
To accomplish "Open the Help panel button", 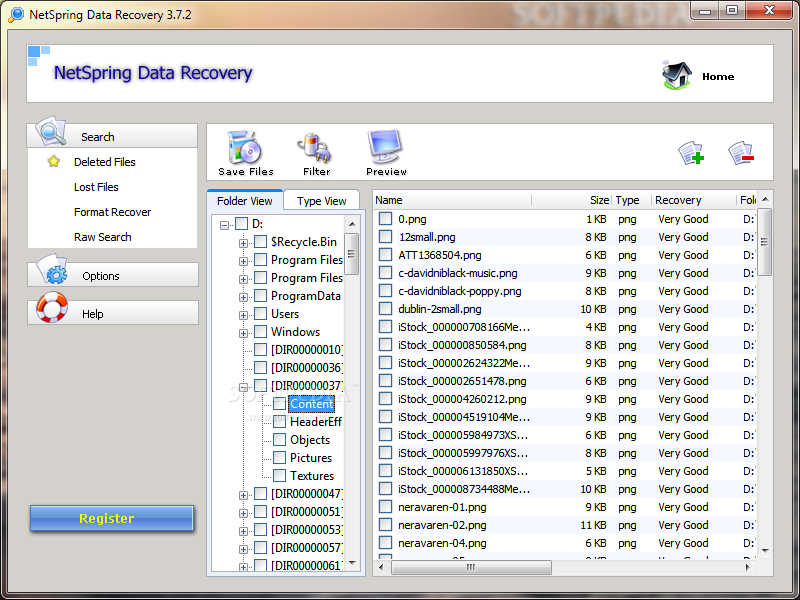I will tap(113, 313).
